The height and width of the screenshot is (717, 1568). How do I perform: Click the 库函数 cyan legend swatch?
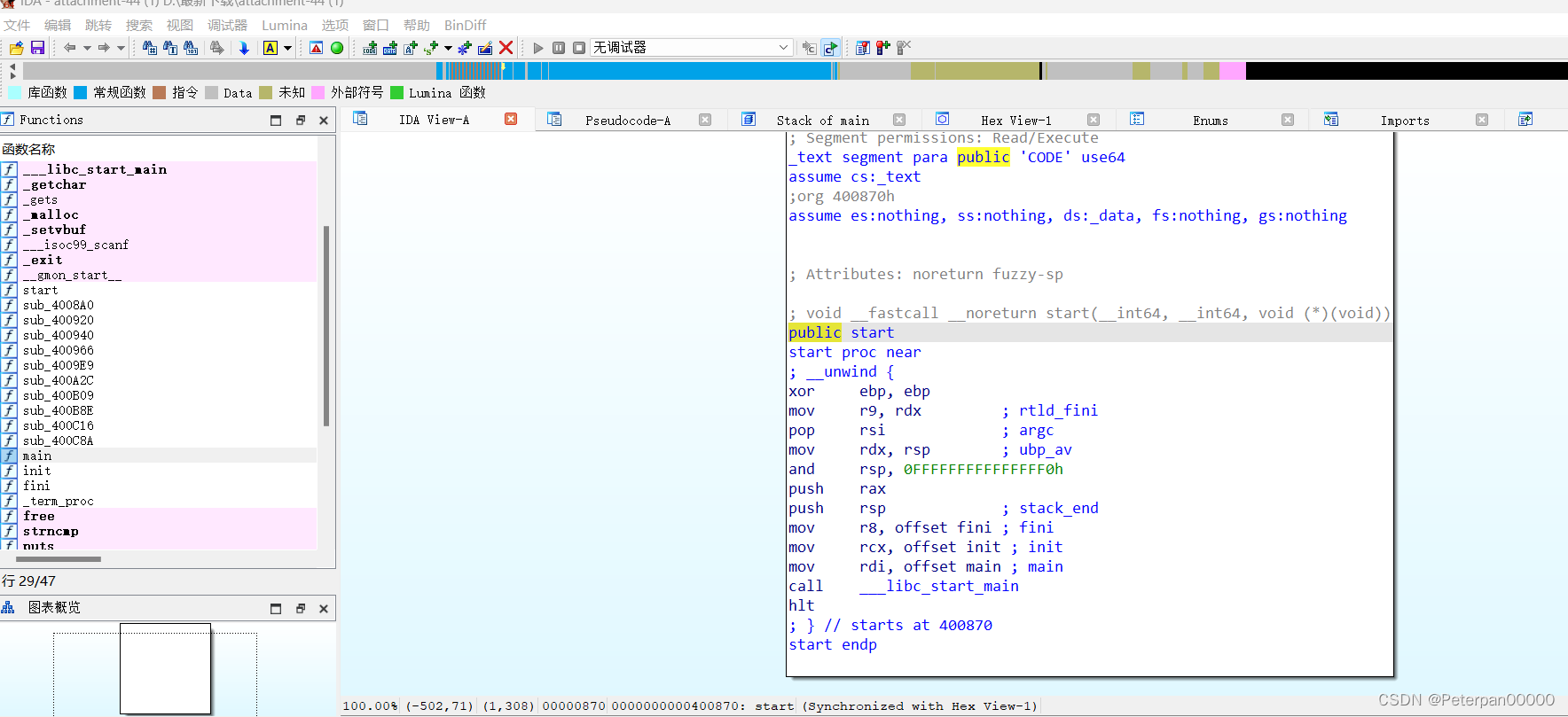15,92
